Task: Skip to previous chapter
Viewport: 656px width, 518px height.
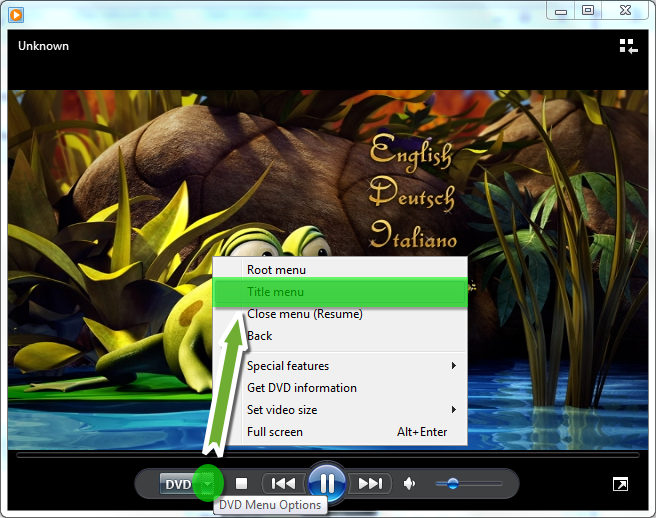Action: pyautogui.click(x=283, y=484)
